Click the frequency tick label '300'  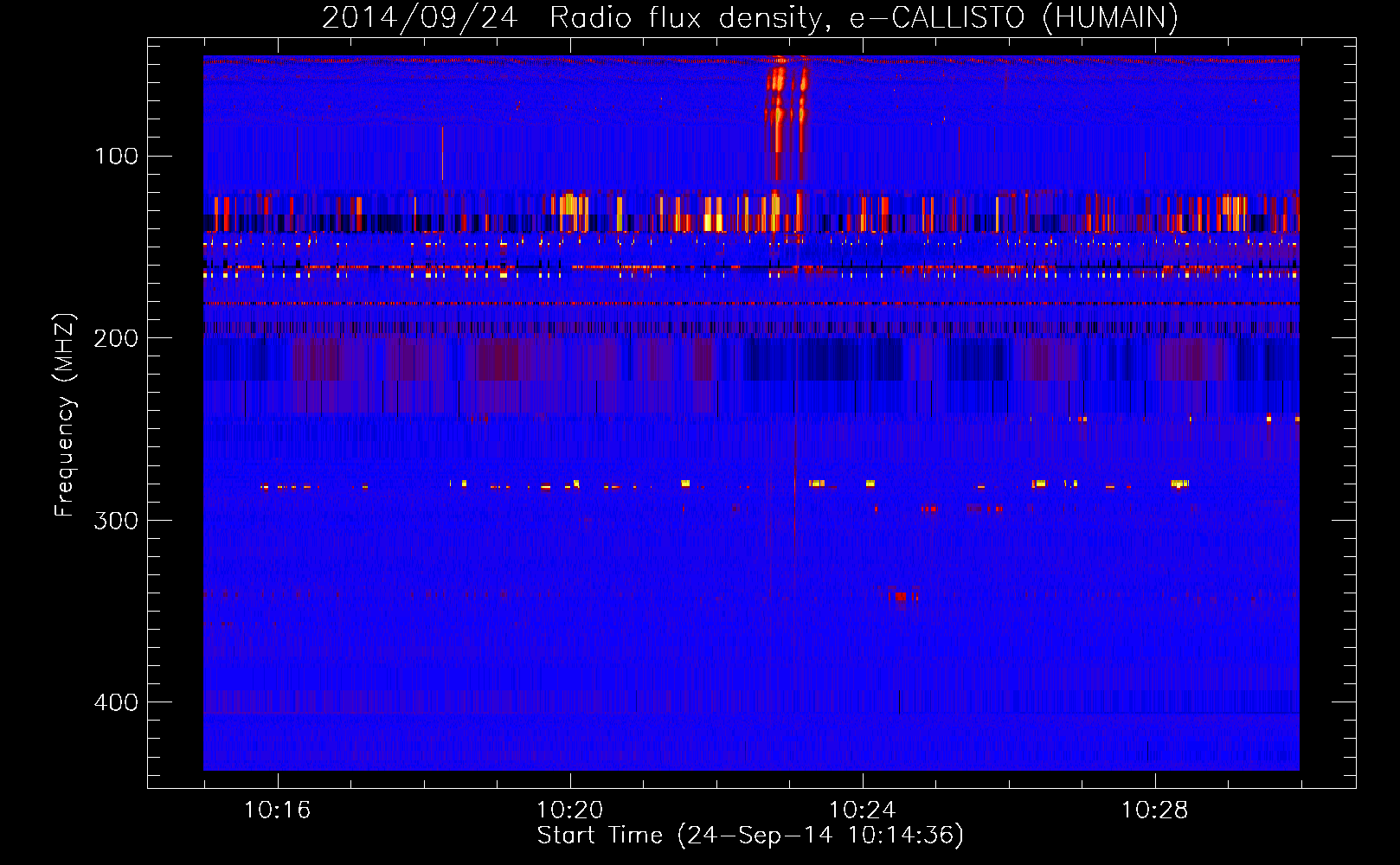(x=117, y=520)
